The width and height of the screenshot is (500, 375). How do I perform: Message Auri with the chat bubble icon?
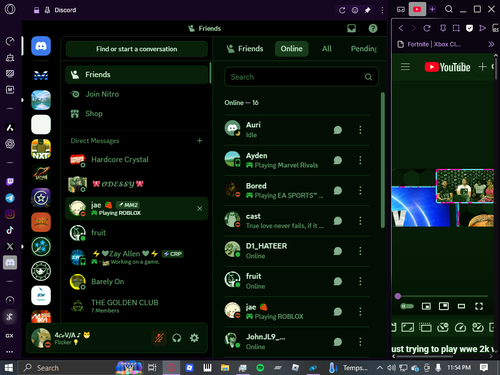point(338,130)
